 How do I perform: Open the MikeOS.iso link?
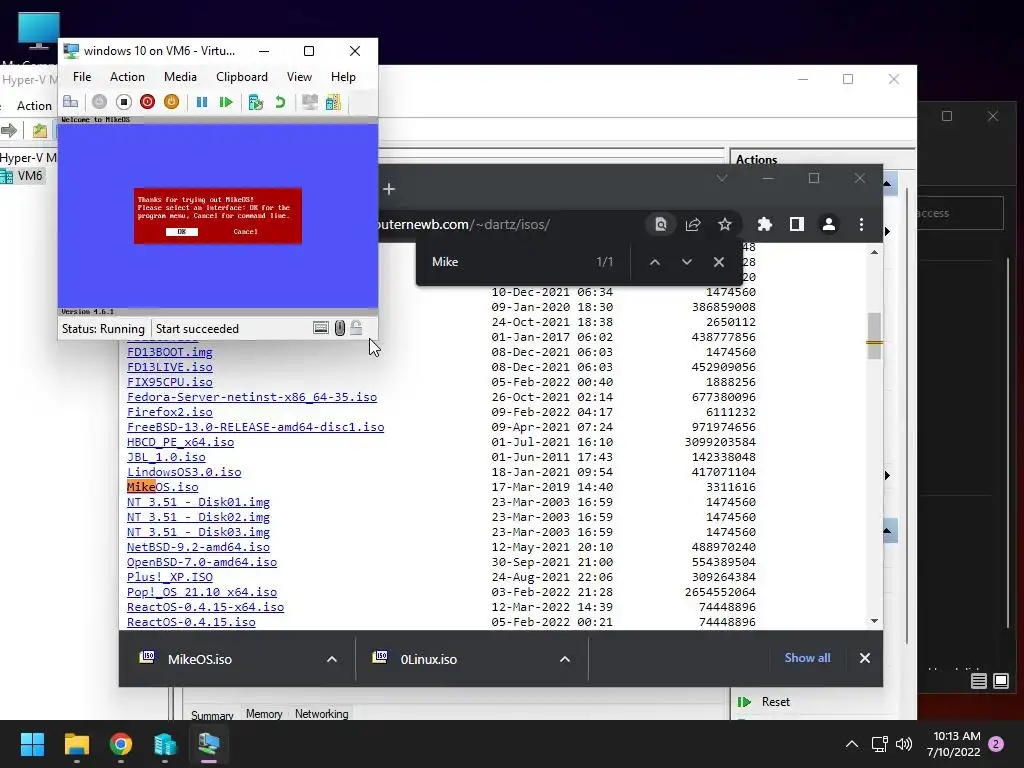click(163, 487)
